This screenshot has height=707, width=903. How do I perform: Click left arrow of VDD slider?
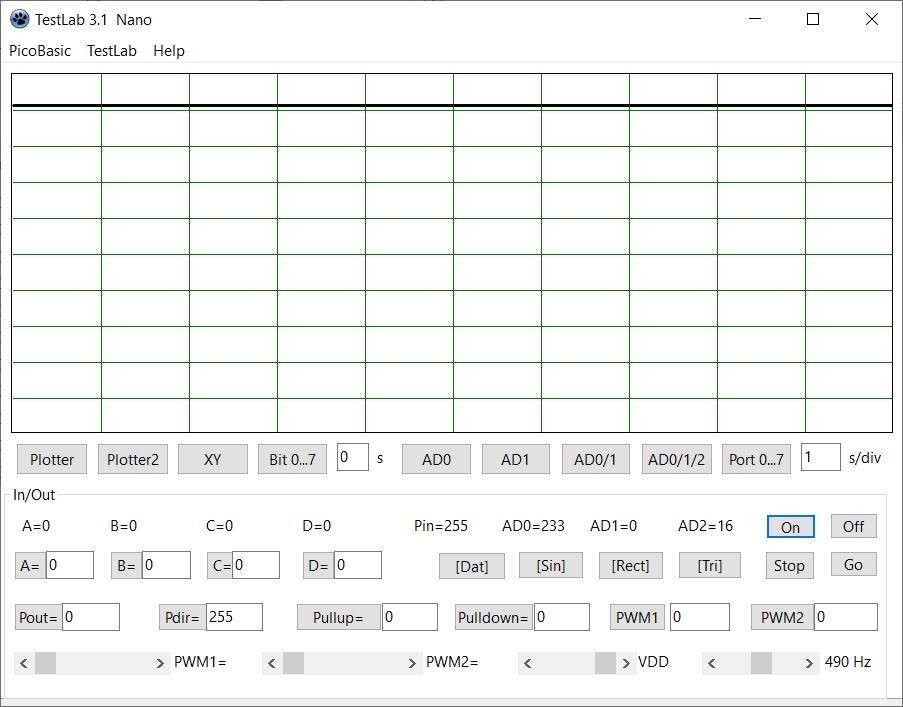(528, 663)
